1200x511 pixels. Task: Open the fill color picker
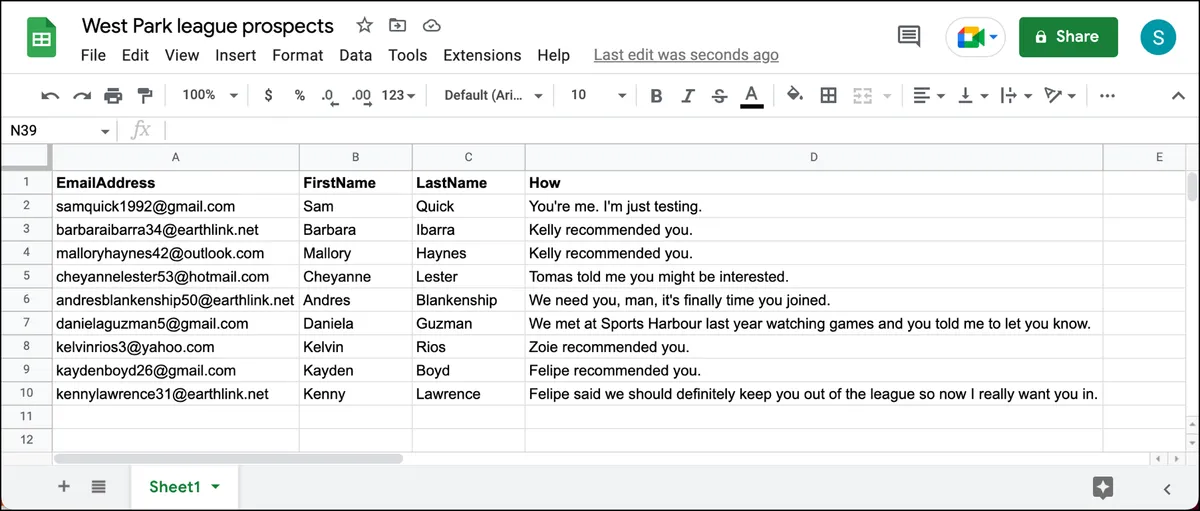795,95
